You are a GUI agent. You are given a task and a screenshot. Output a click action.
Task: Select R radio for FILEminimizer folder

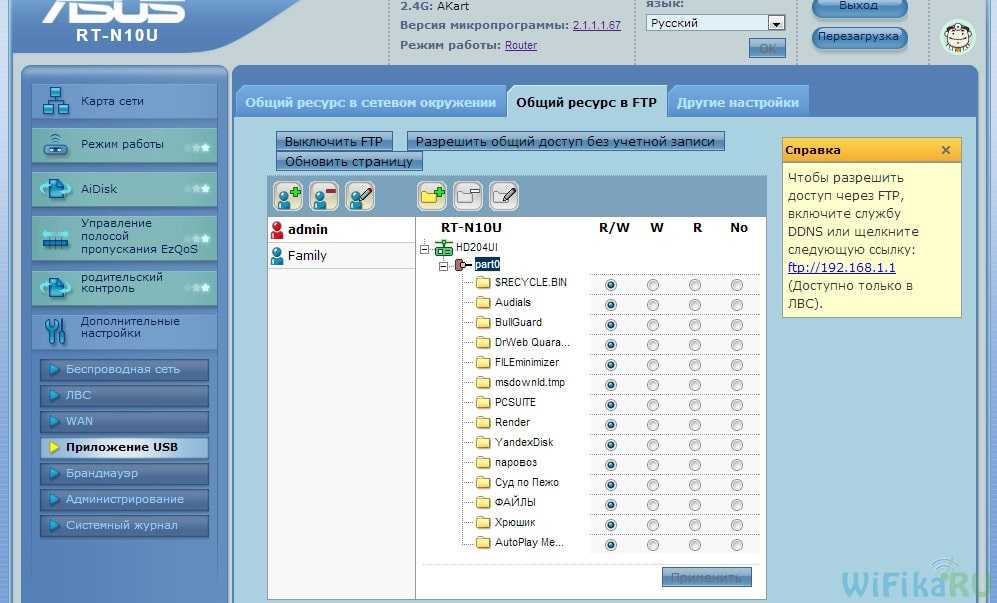695,365
